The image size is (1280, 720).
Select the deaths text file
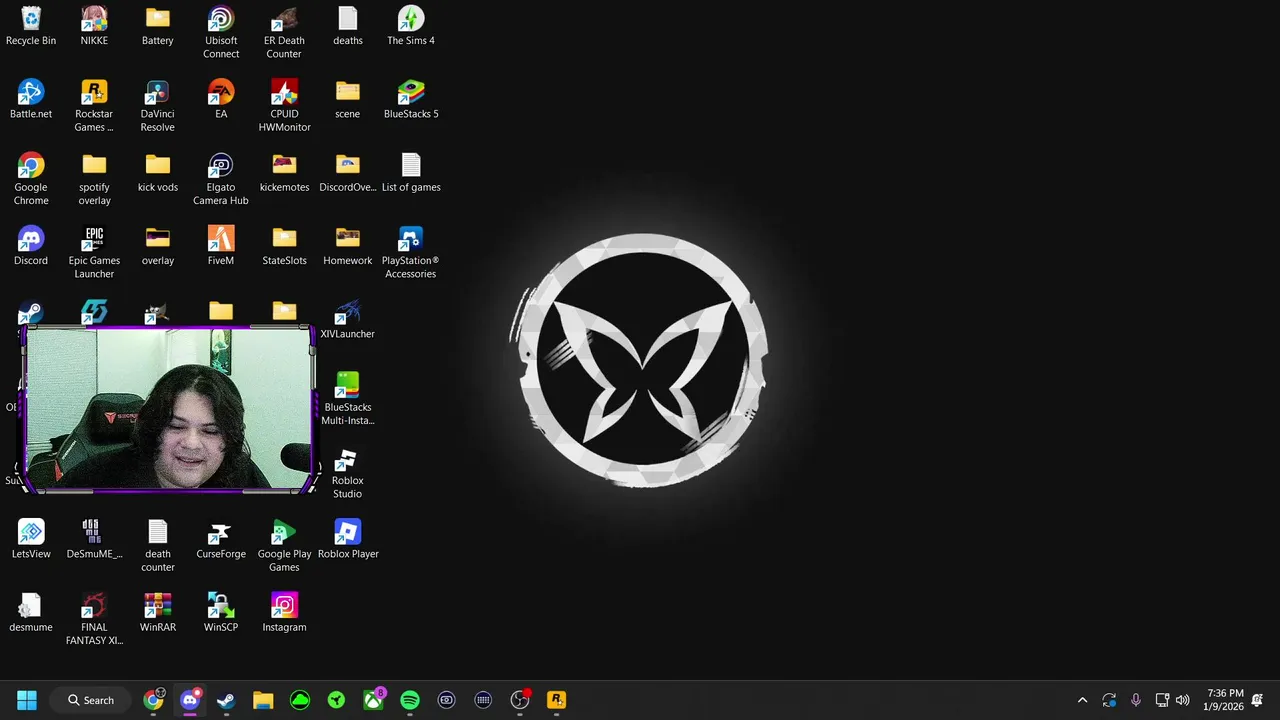(348, 26)
